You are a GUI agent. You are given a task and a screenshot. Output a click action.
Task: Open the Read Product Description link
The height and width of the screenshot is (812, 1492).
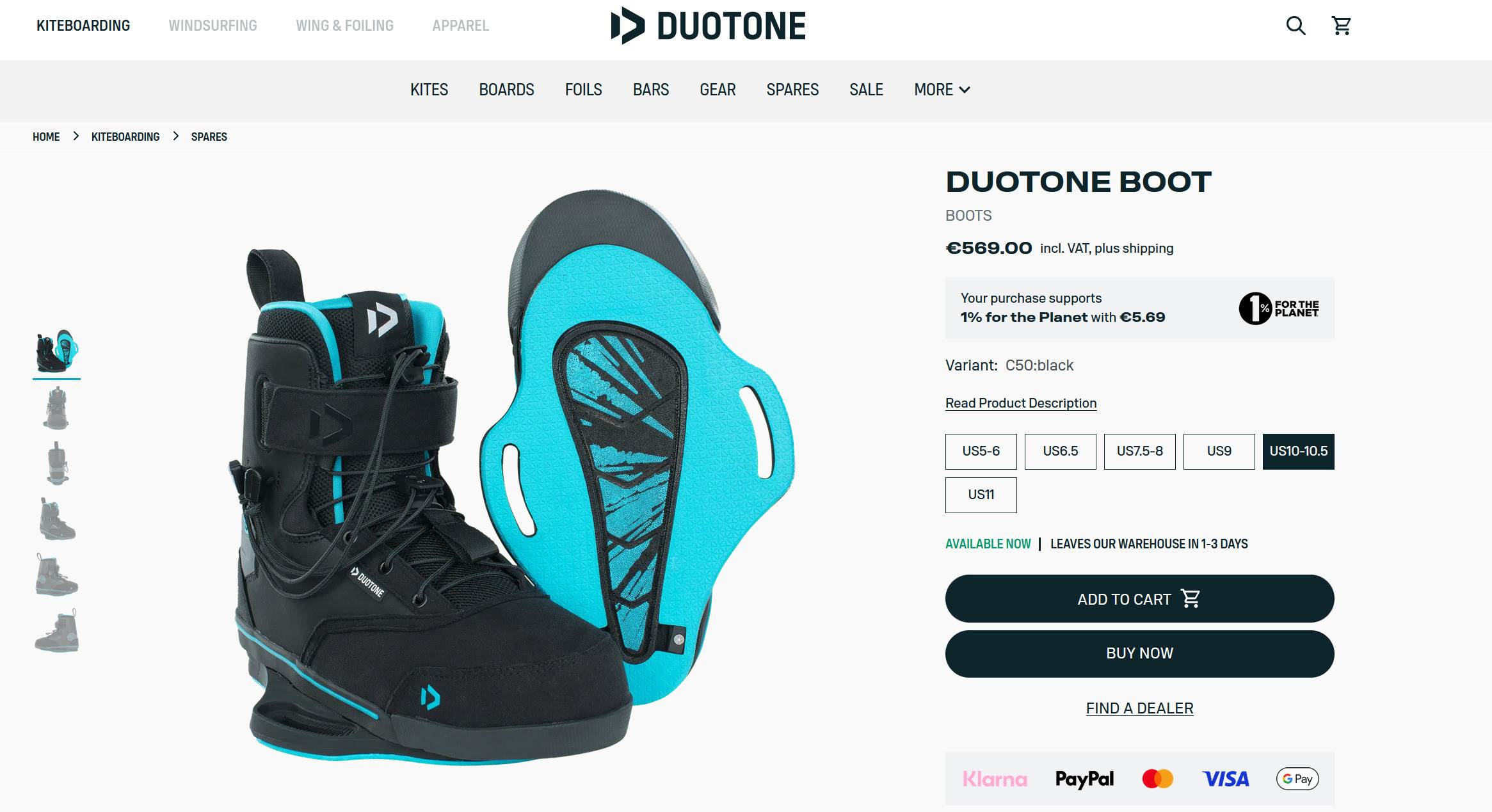point(1021,403)
